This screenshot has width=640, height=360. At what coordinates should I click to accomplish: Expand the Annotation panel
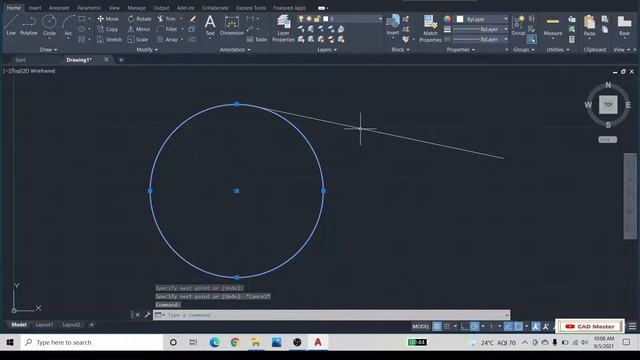(x=235, y=50)
